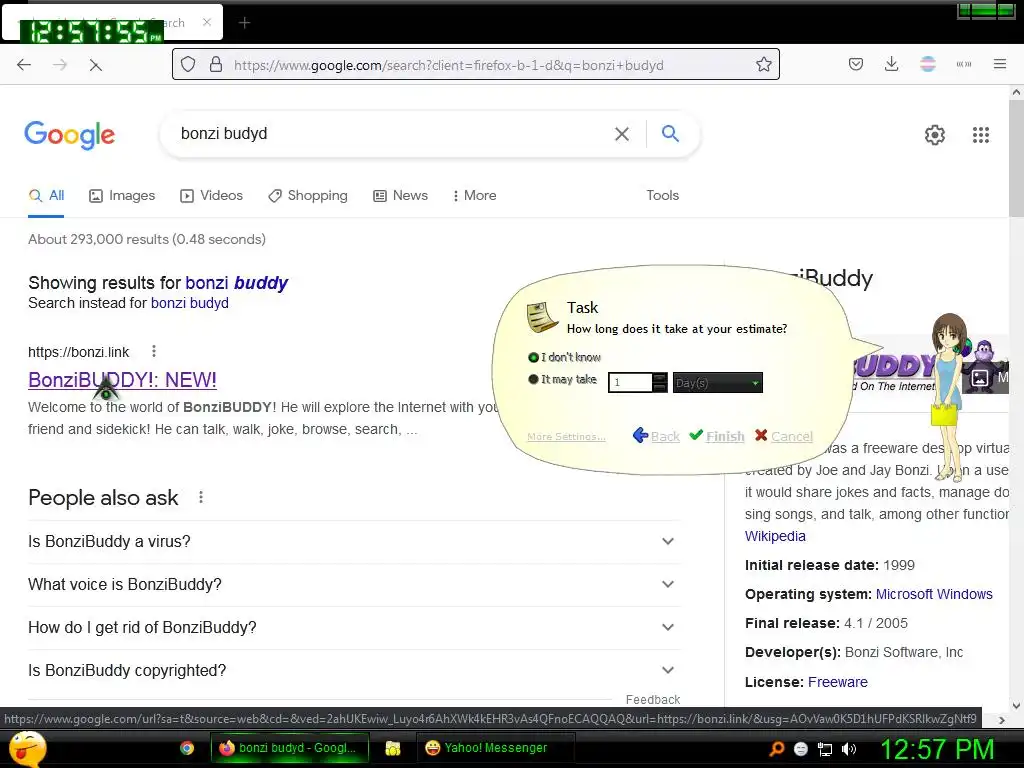
Task: Open the Firefox downloads panel
Action: click(x=891, y=64)
